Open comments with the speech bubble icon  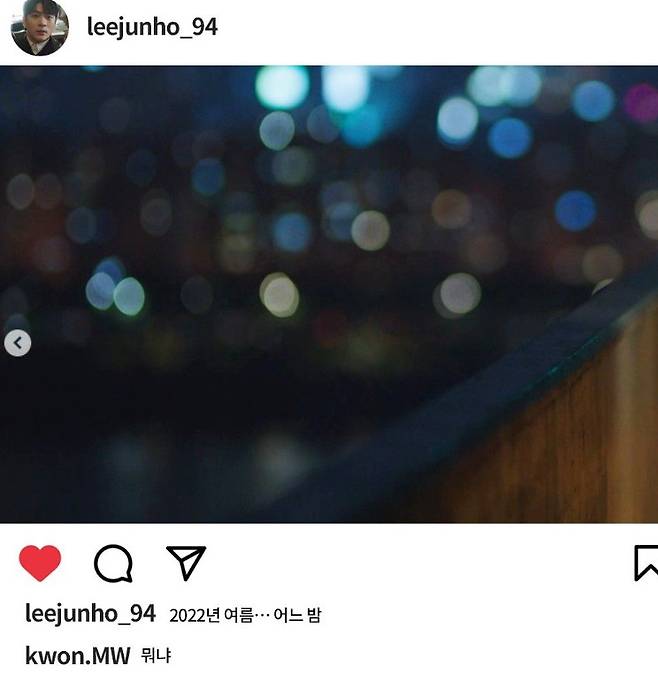113,563
